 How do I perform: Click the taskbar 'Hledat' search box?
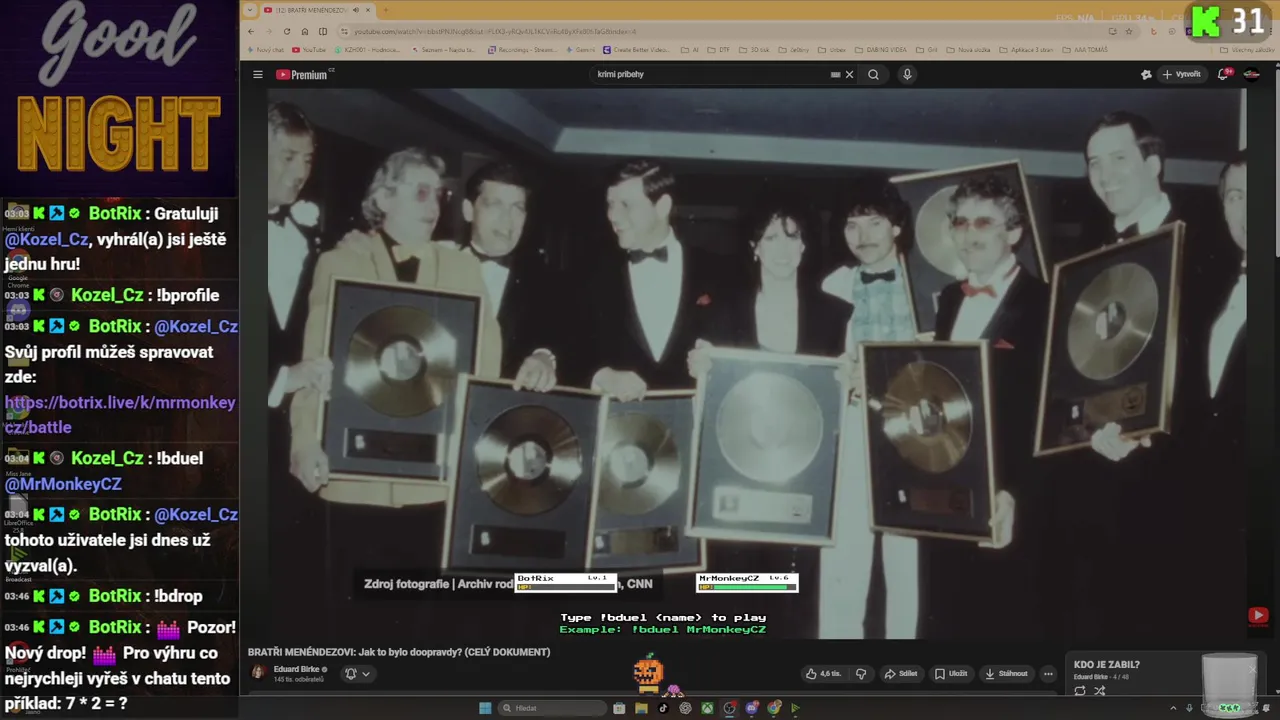[553, 708]
